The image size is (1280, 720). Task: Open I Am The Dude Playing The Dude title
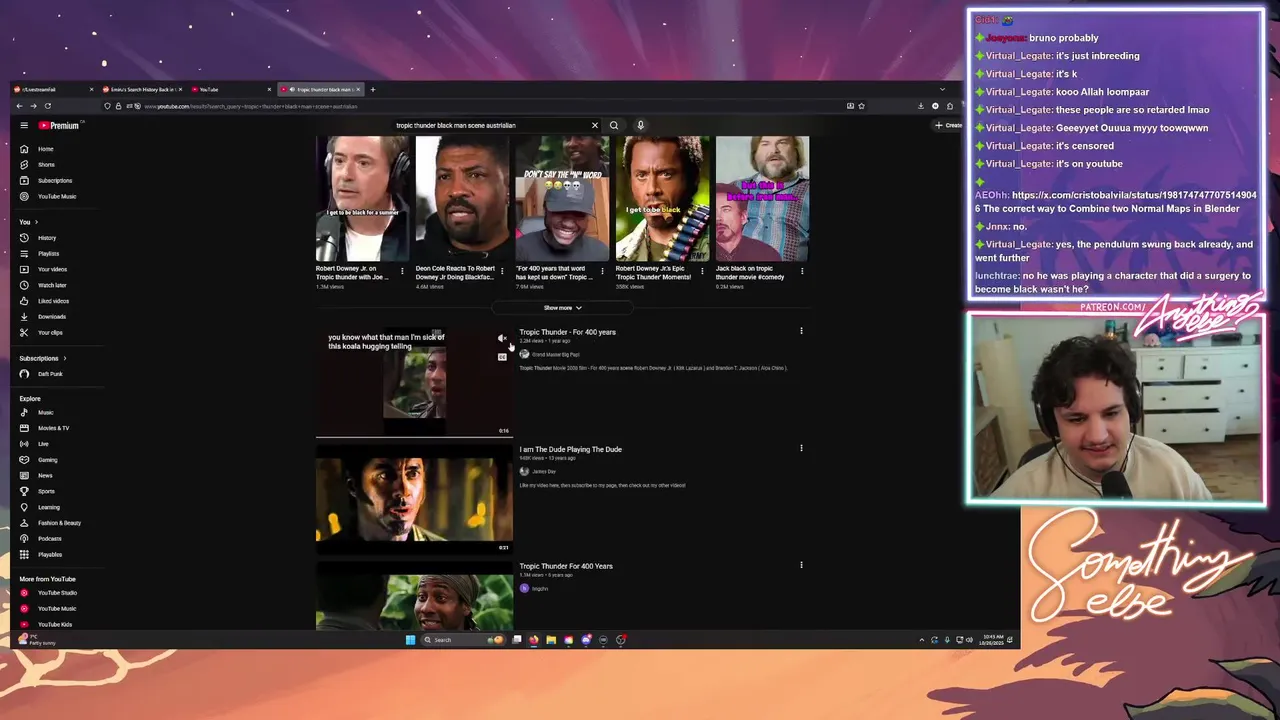point(570,449)
